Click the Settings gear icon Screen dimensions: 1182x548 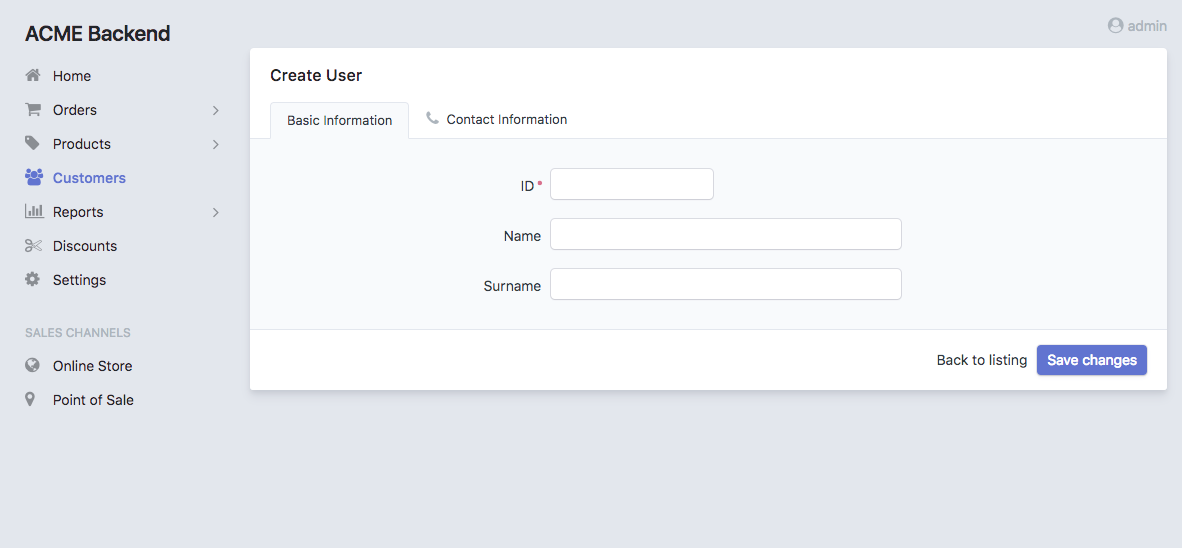tap(33, 280)
